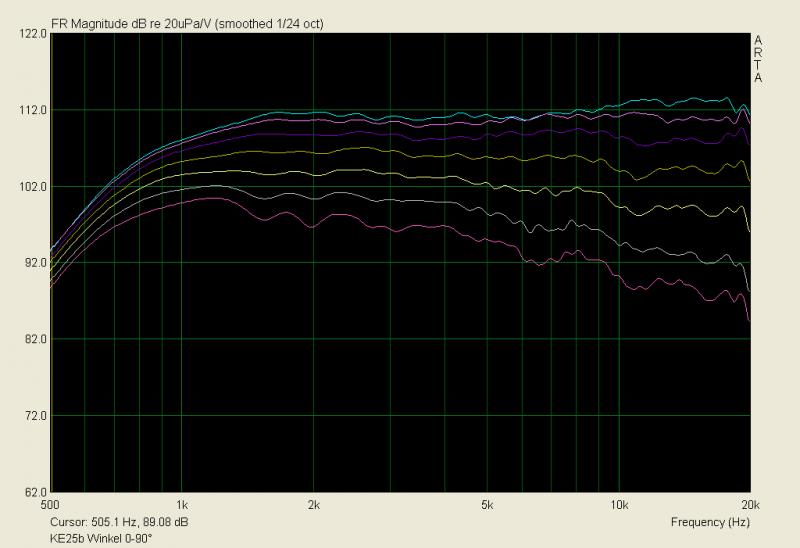The width and height of the screenshot is (800, 548).
Task: Select the 112.0 dB axis label
Action: pos(33,110)
